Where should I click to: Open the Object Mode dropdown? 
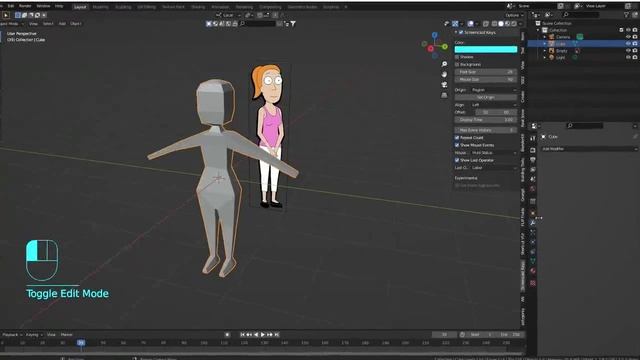[11, 24]
